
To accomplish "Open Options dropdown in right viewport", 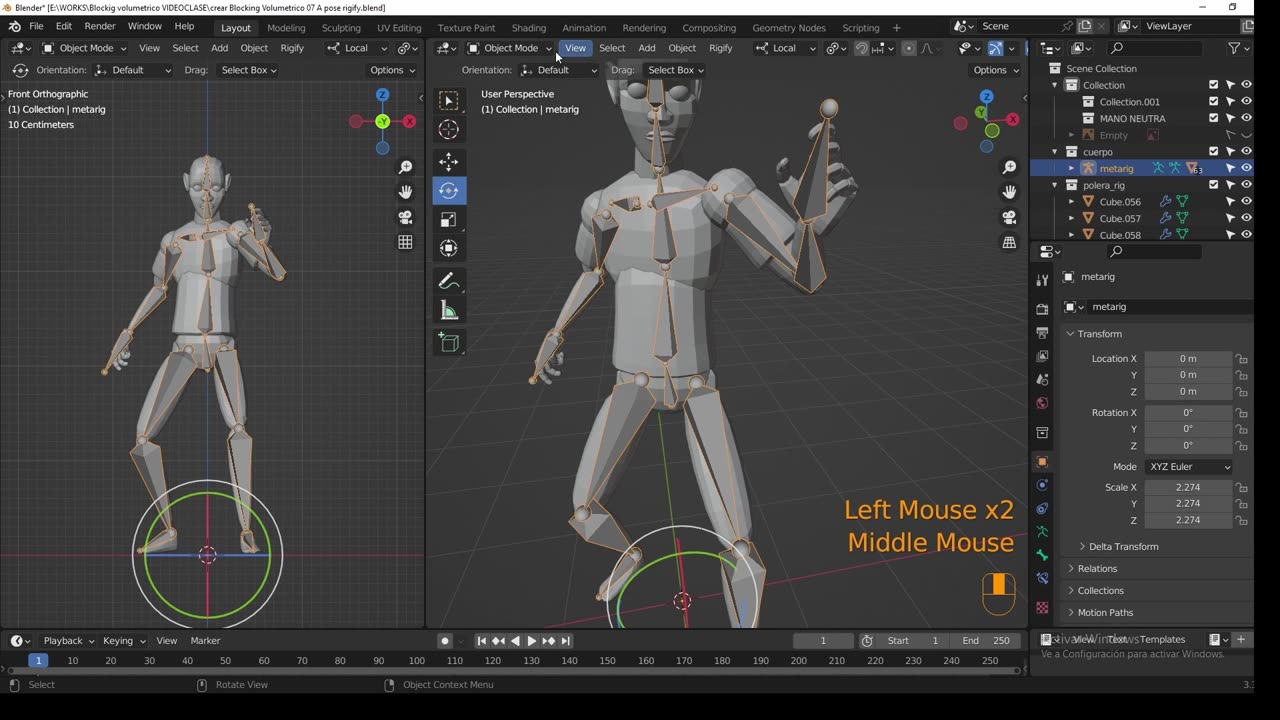I will tap(996, 70).
